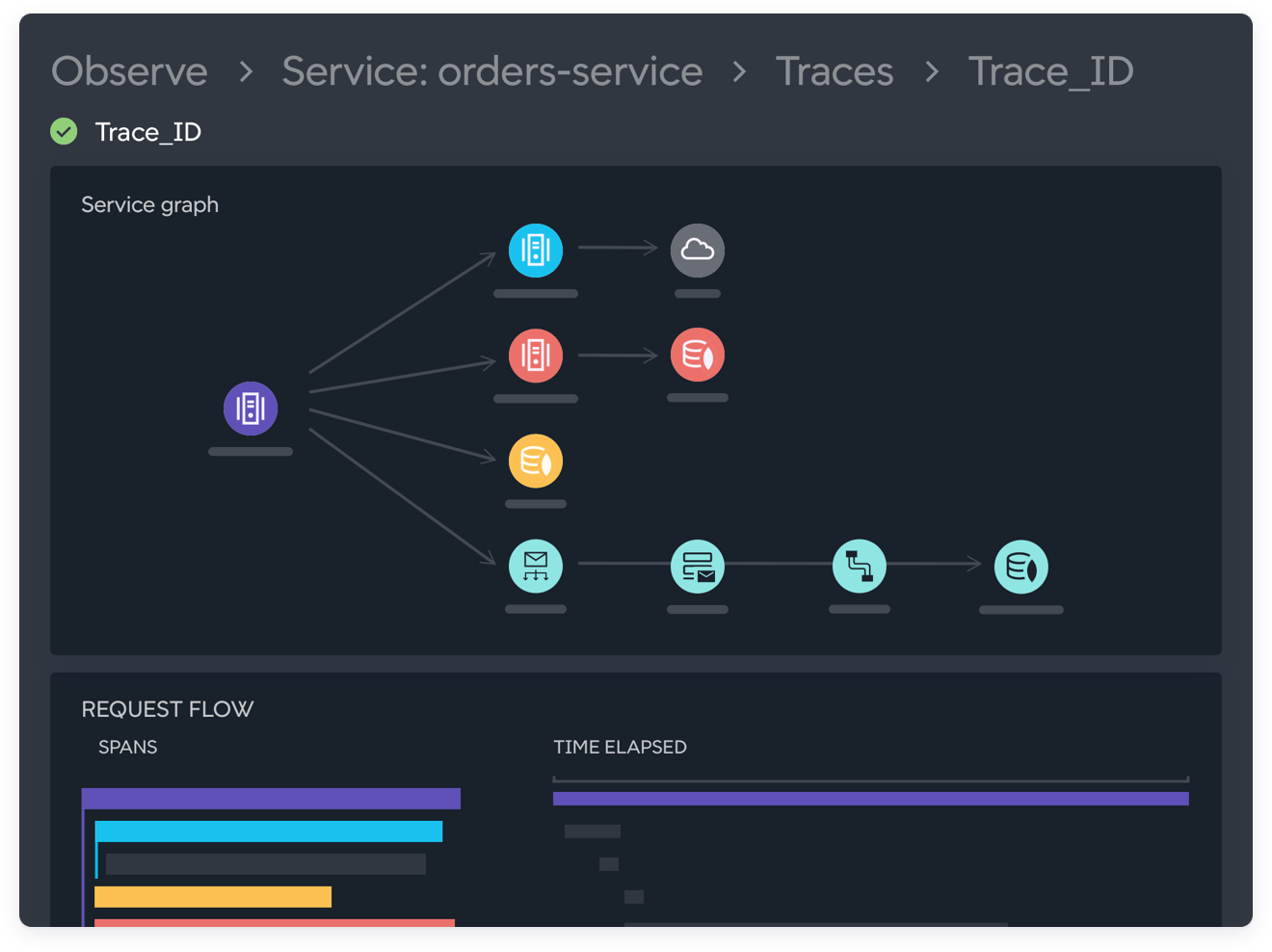The width and height of the screenshot is (1272, 952).
Task: Select the teal message queue node icon
Action: (698, 567)
